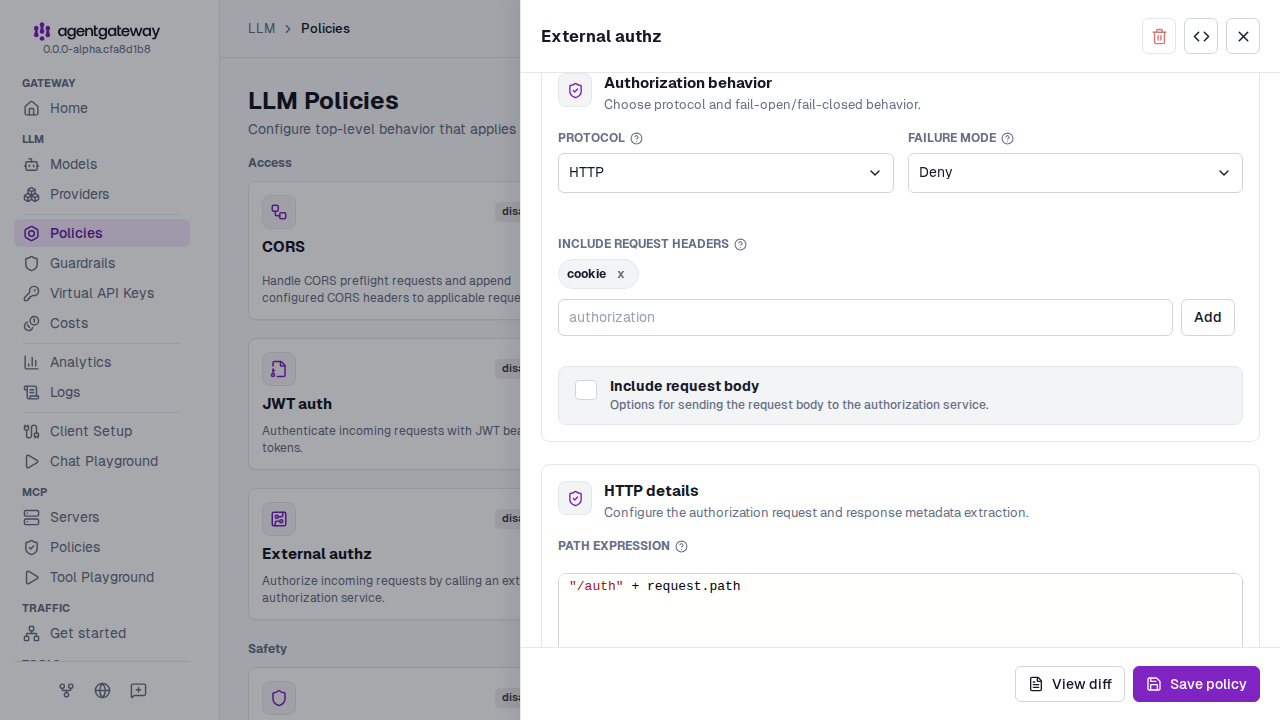Open Tool Playground

click(102, 577)
